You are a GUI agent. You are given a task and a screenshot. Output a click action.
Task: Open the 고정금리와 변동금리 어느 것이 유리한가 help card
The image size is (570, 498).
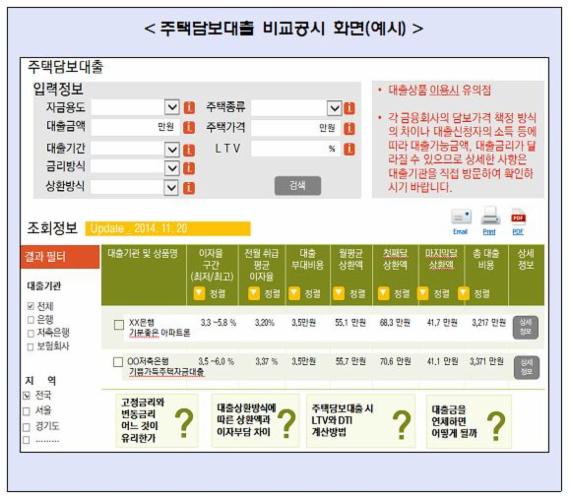click(157, 421)
